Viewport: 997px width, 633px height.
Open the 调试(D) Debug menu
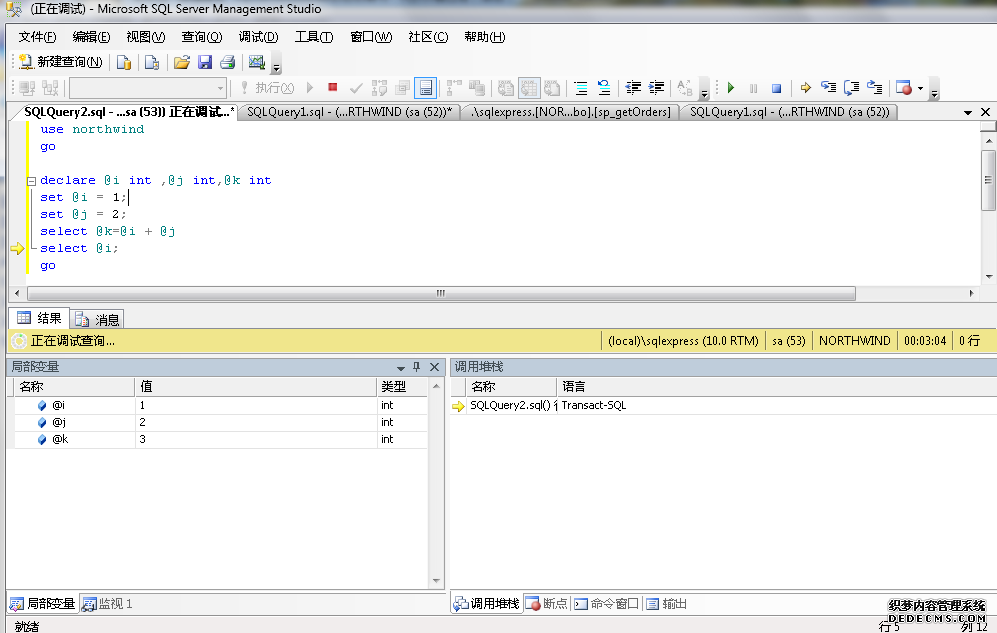click(258, 37)
